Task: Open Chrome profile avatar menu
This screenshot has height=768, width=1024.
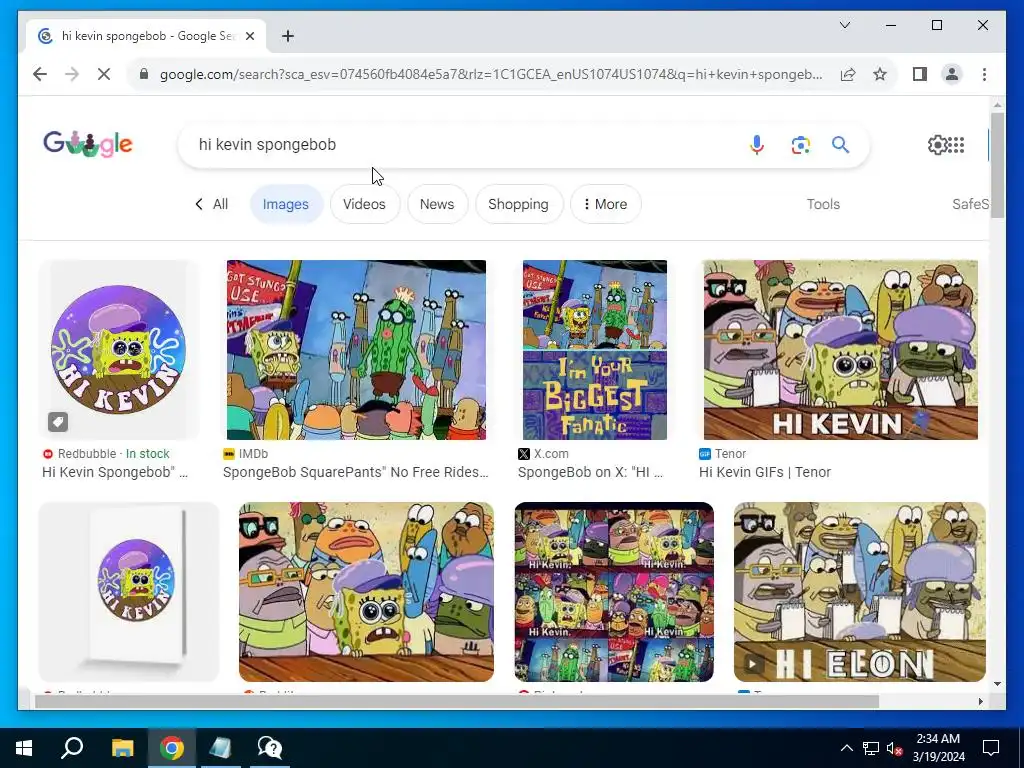Action: pos(952,74)
